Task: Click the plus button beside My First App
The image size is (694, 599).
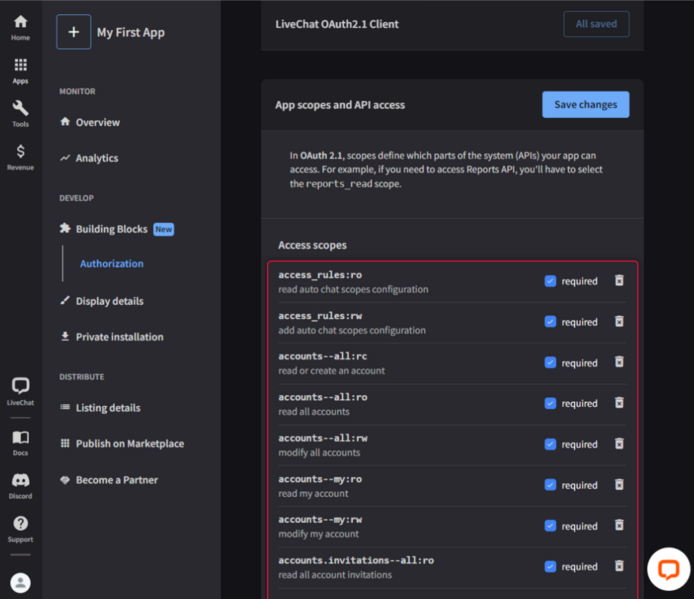Action: [x=74, y=32]
